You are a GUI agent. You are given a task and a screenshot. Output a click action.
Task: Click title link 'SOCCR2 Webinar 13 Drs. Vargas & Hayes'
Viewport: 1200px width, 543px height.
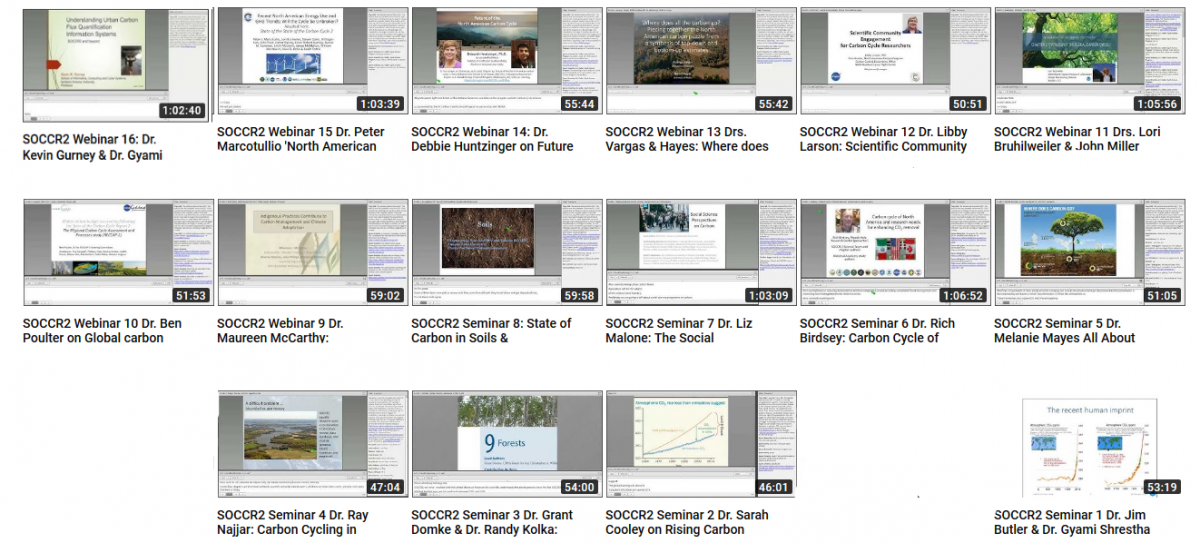[x=687, y=139]
